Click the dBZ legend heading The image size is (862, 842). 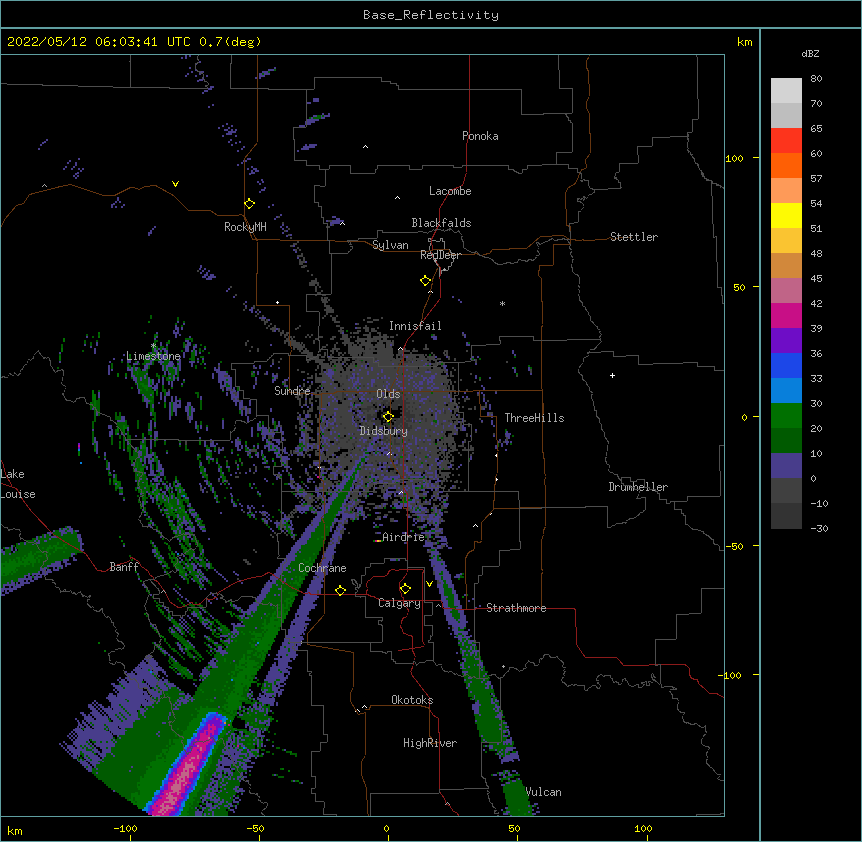(810, 53)
